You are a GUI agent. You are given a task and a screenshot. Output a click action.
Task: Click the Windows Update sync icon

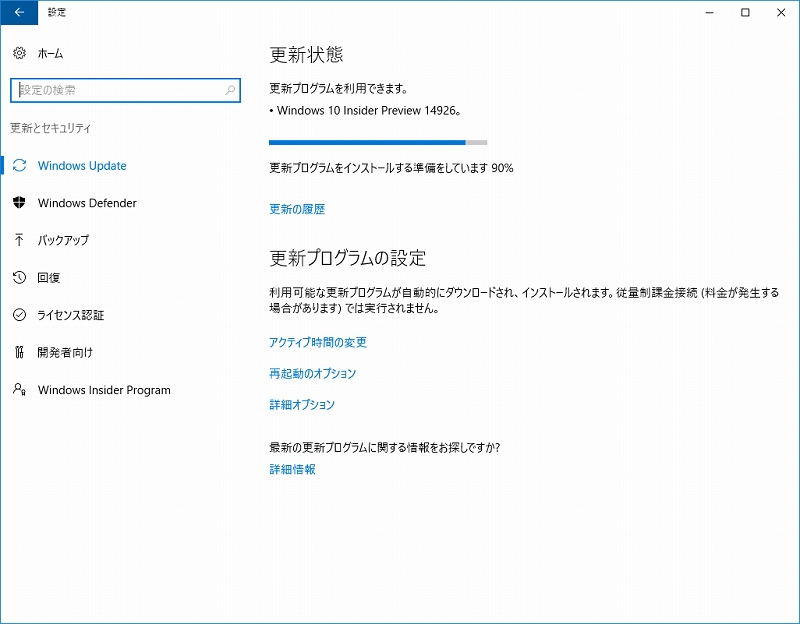[19, 165]
